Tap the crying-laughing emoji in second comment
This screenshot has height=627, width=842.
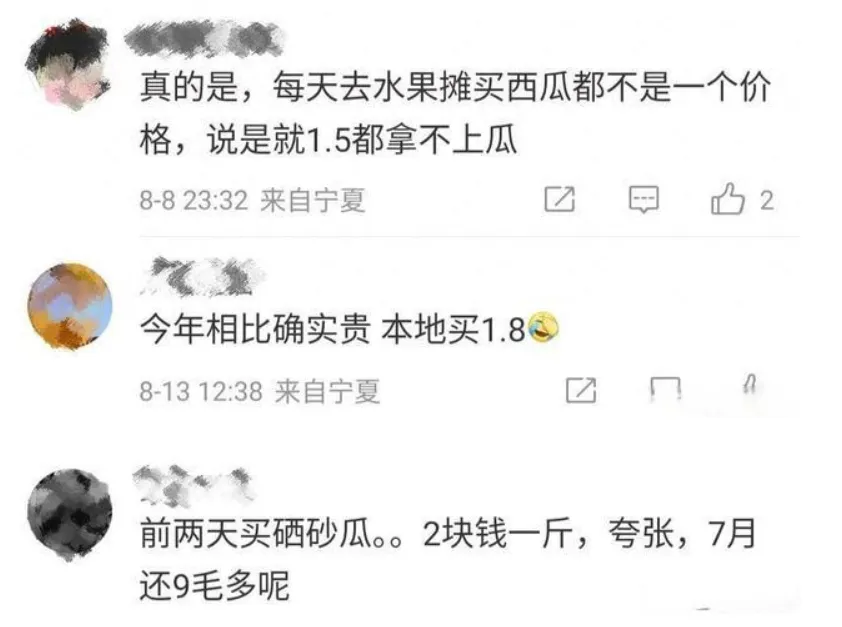coord(543,327)
